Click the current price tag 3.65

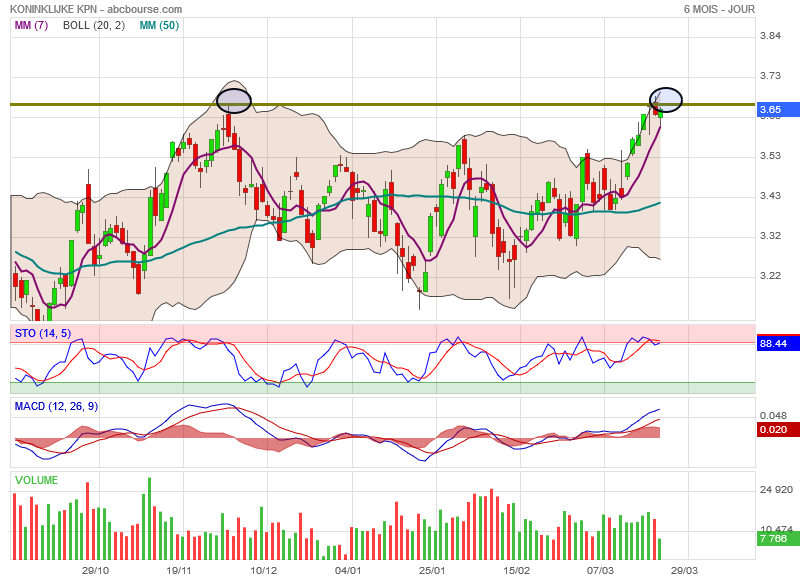pos(778,110)
